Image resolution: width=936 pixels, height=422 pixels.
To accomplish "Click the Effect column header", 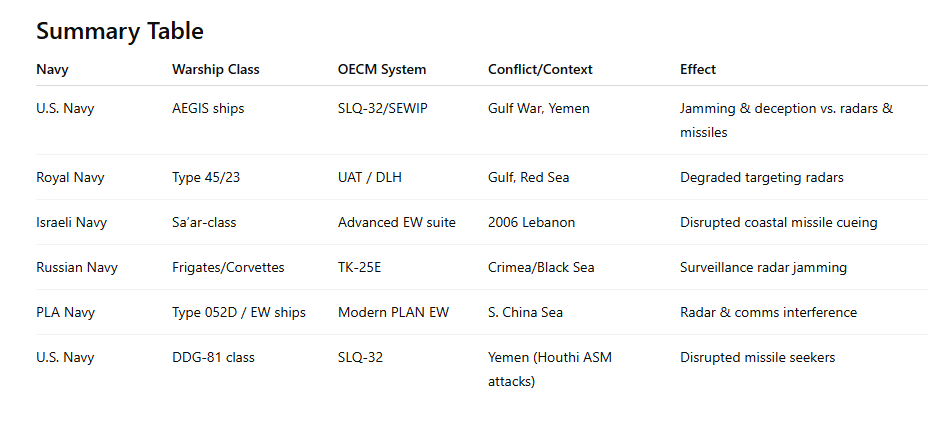I will pyautogui.click(x=697, y=70).
